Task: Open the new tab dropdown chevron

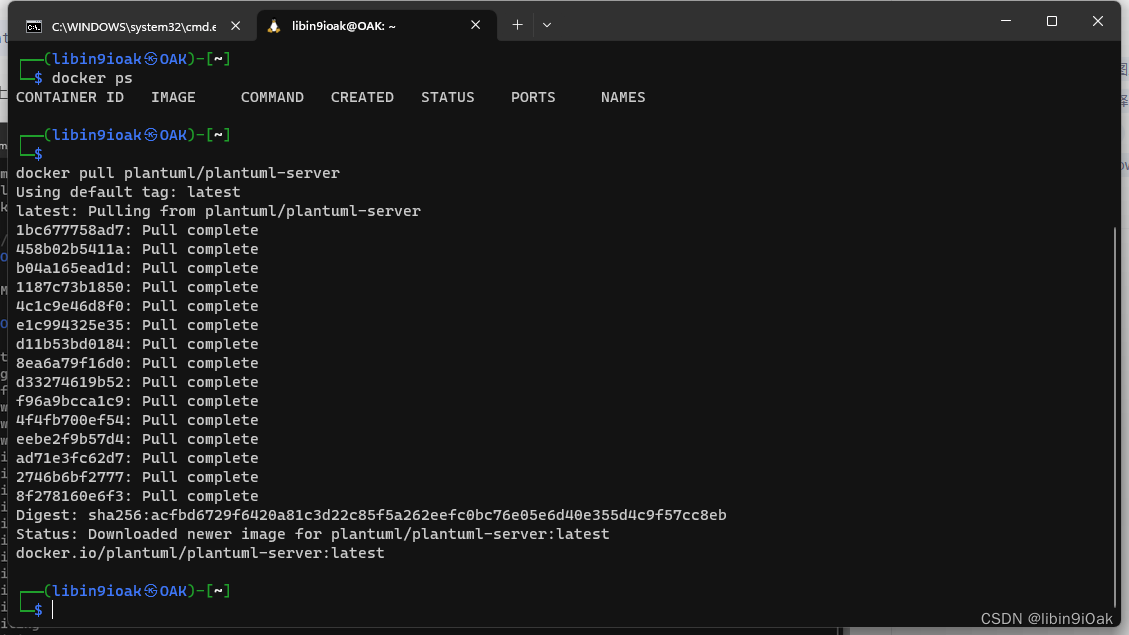Action: (546, 25)
